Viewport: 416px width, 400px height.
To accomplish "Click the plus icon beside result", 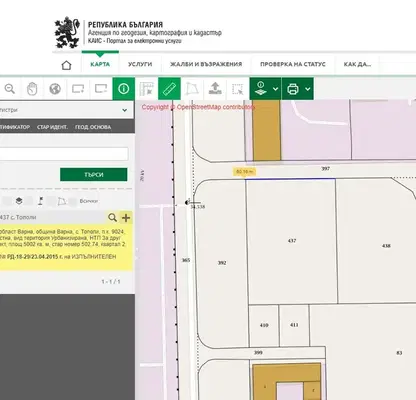I will 126,218.
